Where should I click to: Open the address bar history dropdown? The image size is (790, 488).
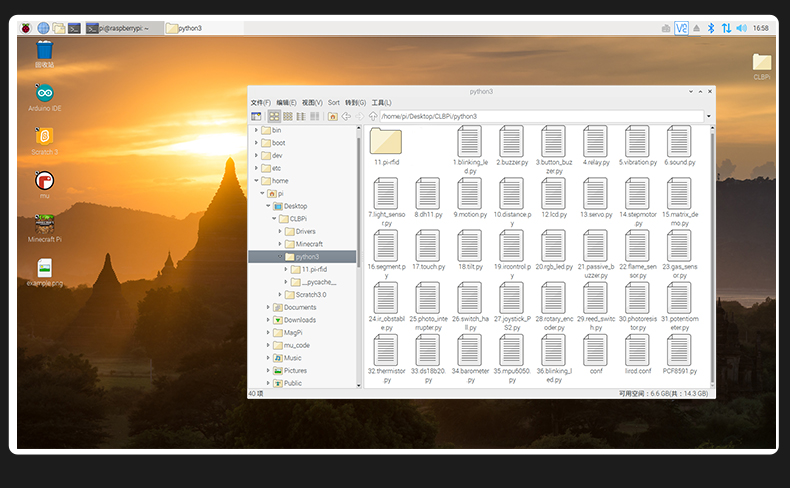coord(709,116)
